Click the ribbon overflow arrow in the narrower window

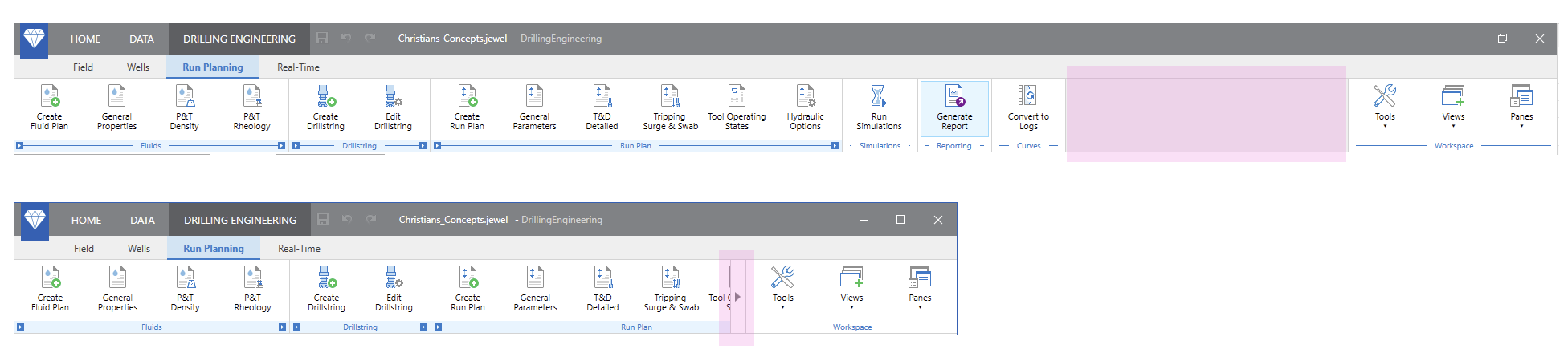pyautogui.click(x=738, y=297)
